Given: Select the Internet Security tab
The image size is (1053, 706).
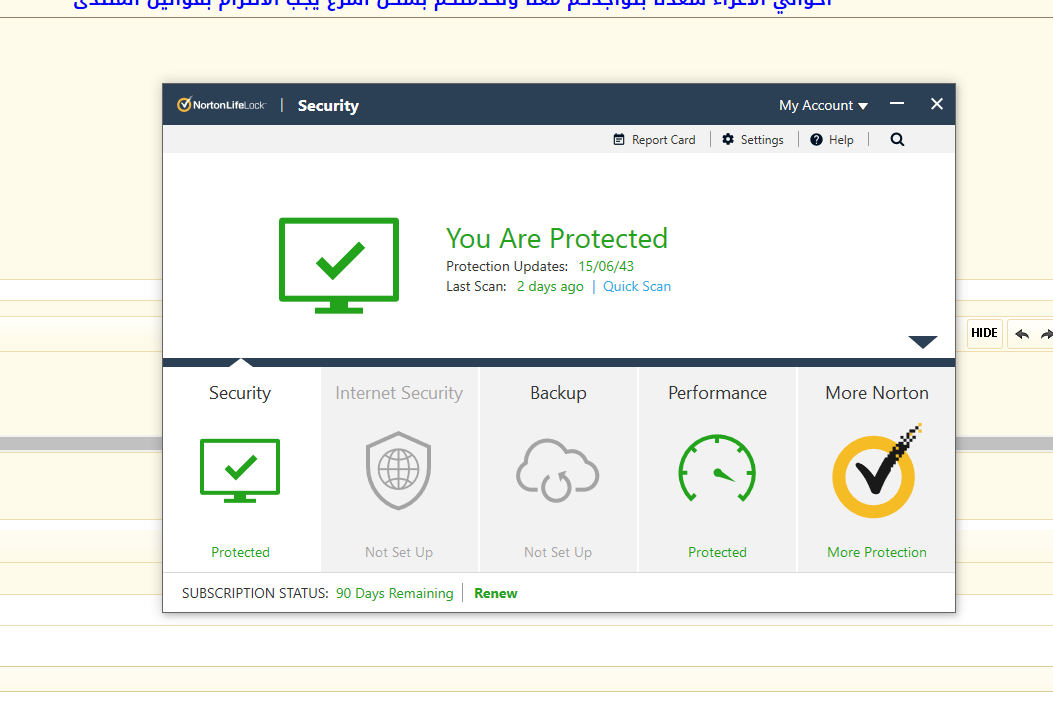Looking at the screenshot, I should [x=399, y=469].
